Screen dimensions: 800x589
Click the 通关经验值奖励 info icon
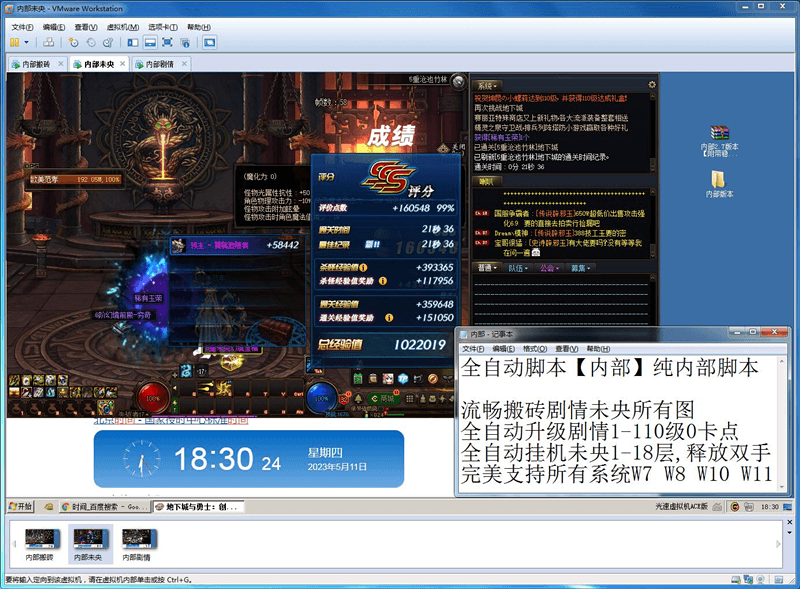pyautogui.click(x=389, y=317)
